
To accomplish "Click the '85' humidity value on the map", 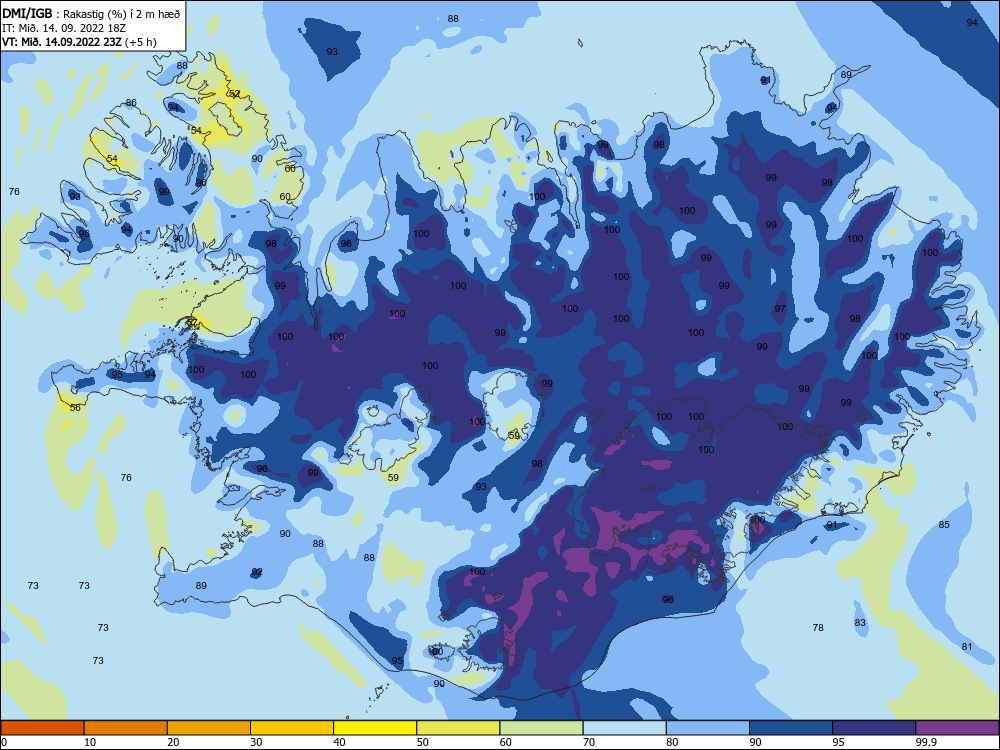I will click(x=945, y=524).
